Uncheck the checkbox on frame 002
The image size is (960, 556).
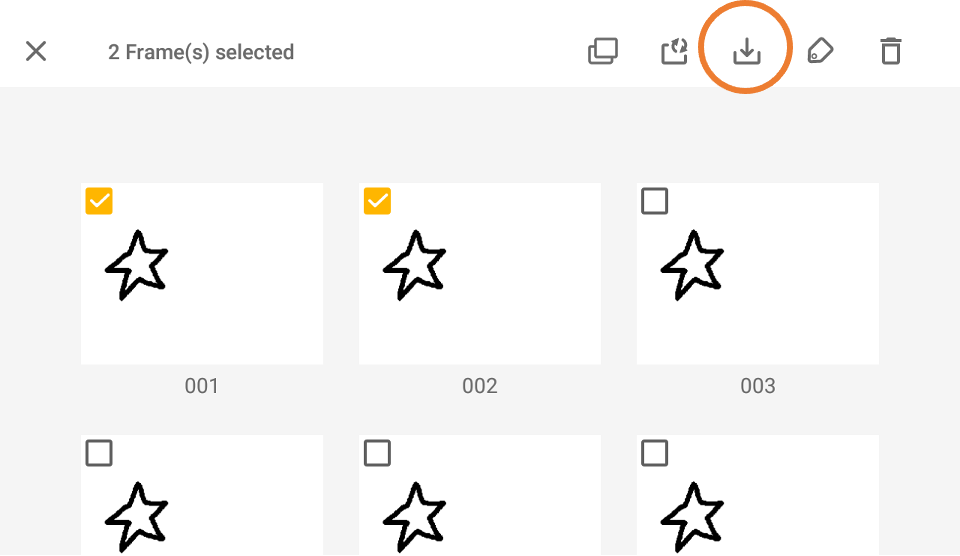(377, 201)
